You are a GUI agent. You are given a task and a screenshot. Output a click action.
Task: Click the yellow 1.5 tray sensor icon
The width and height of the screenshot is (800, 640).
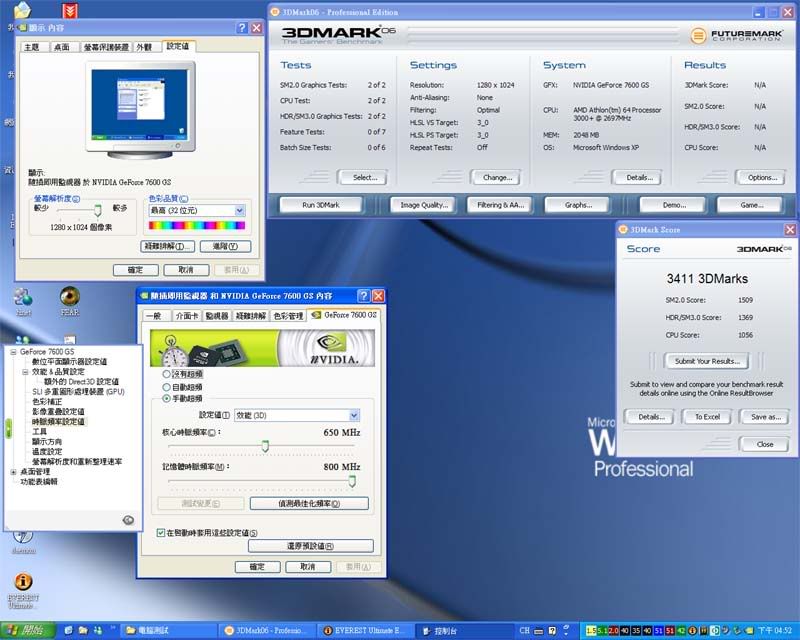591,631
